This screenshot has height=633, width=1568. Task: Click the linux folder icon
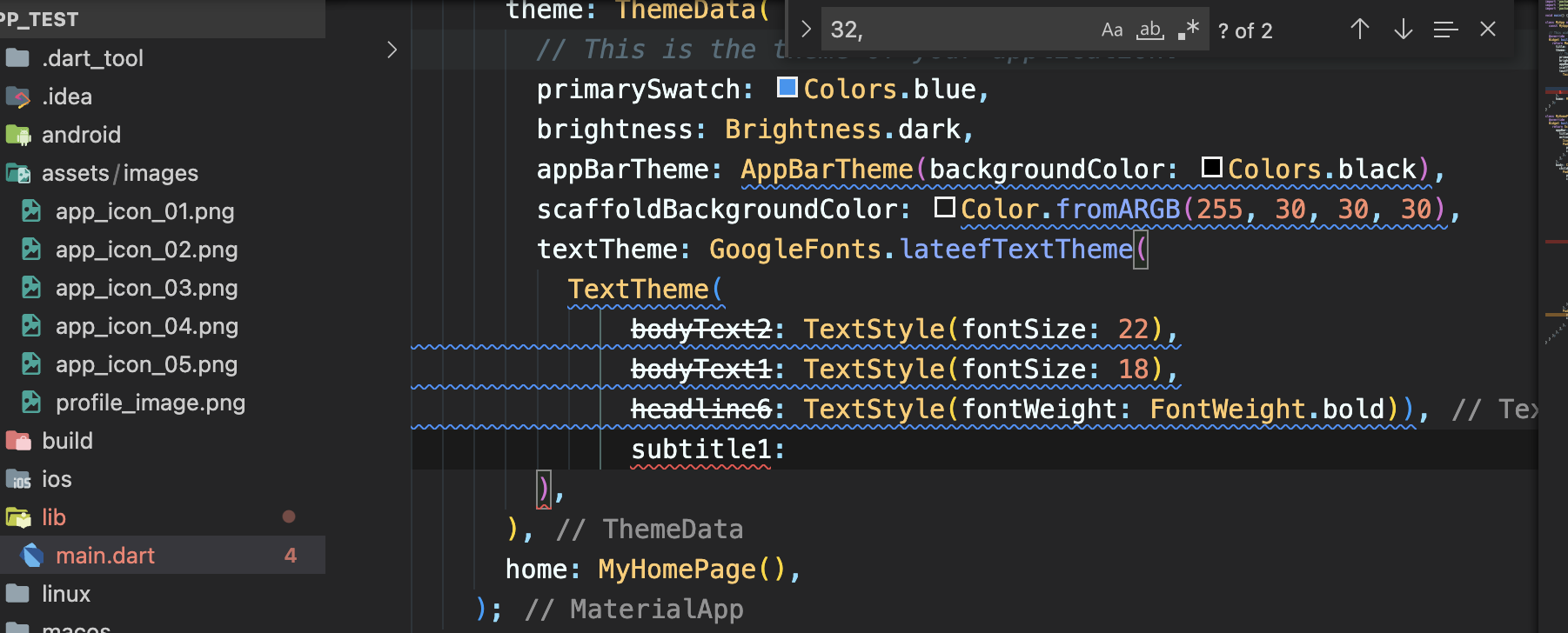(17, 594)
